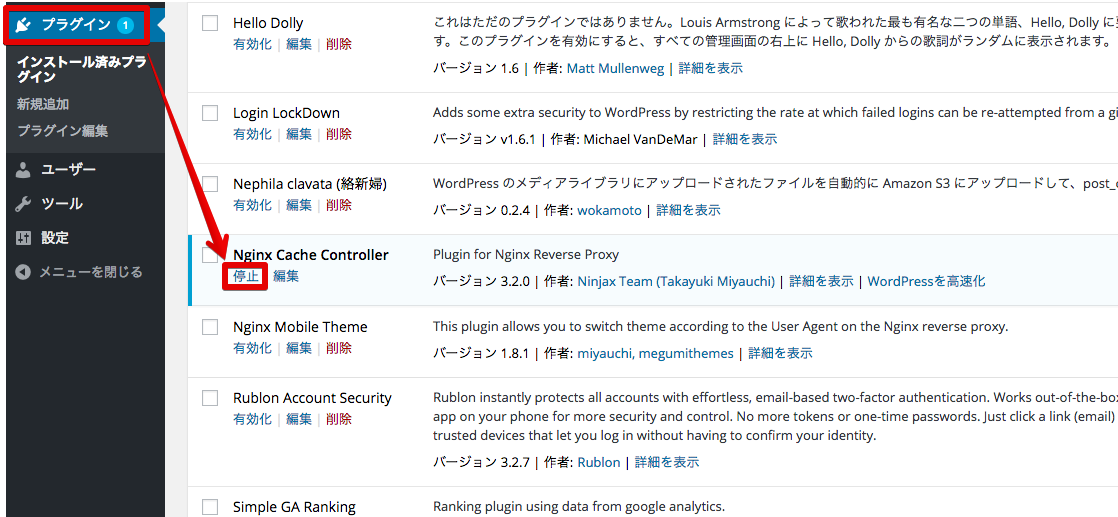Click the Tools wrench icon

coord(24,204)
